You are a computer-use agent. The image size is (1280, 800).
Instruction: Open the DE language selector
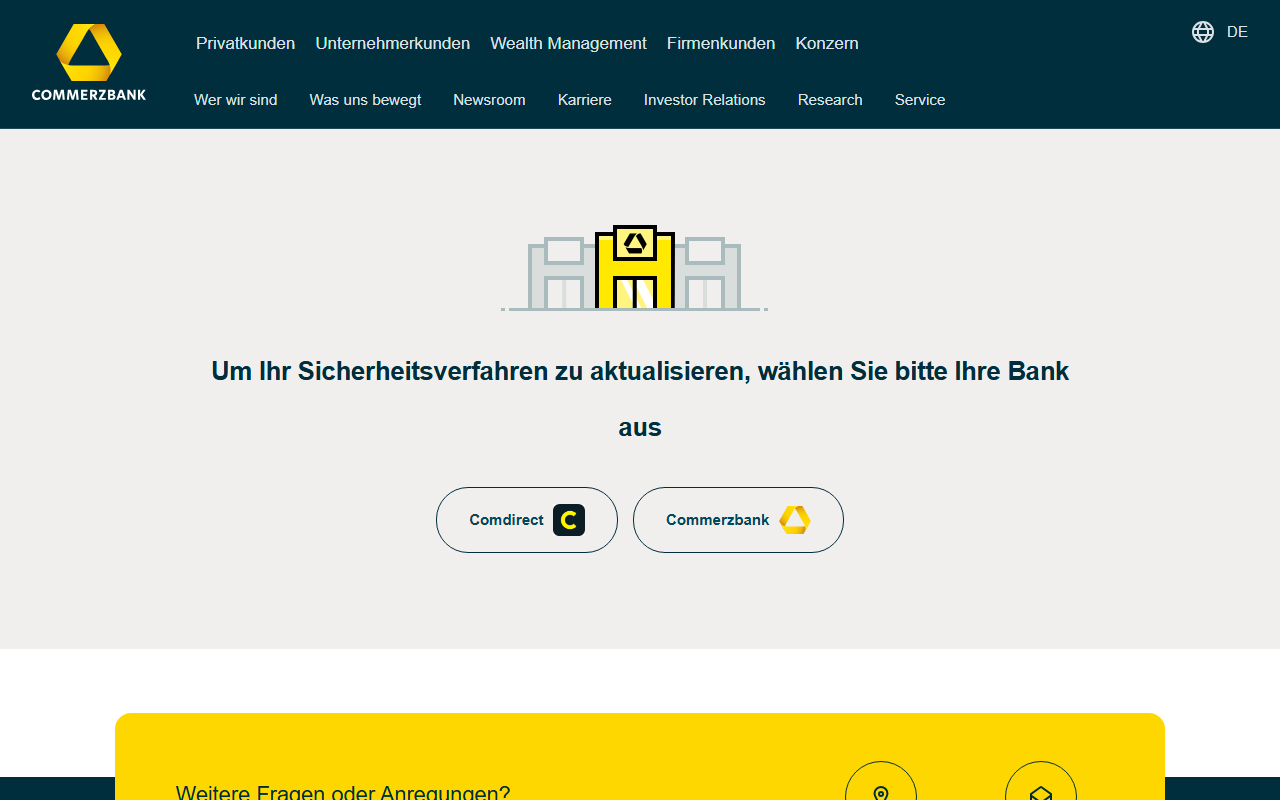click(x=1237, y=32)
